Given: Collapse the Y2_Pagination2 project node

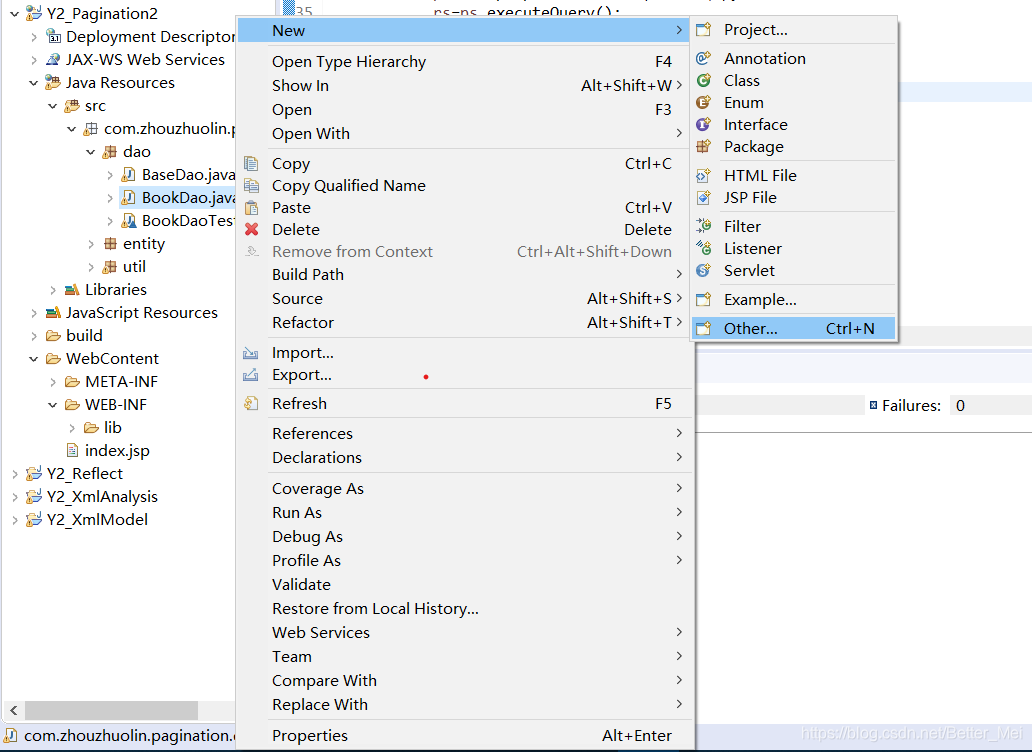Looking at the screenshot, I should click(x=14, y=13).
